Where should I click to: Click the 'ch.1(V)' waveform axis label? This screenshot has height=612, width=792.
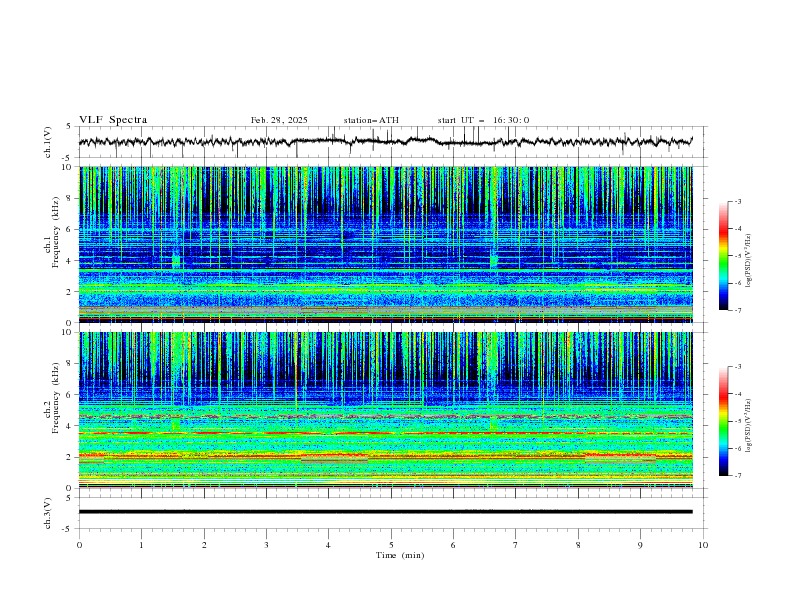coord(48,142)
